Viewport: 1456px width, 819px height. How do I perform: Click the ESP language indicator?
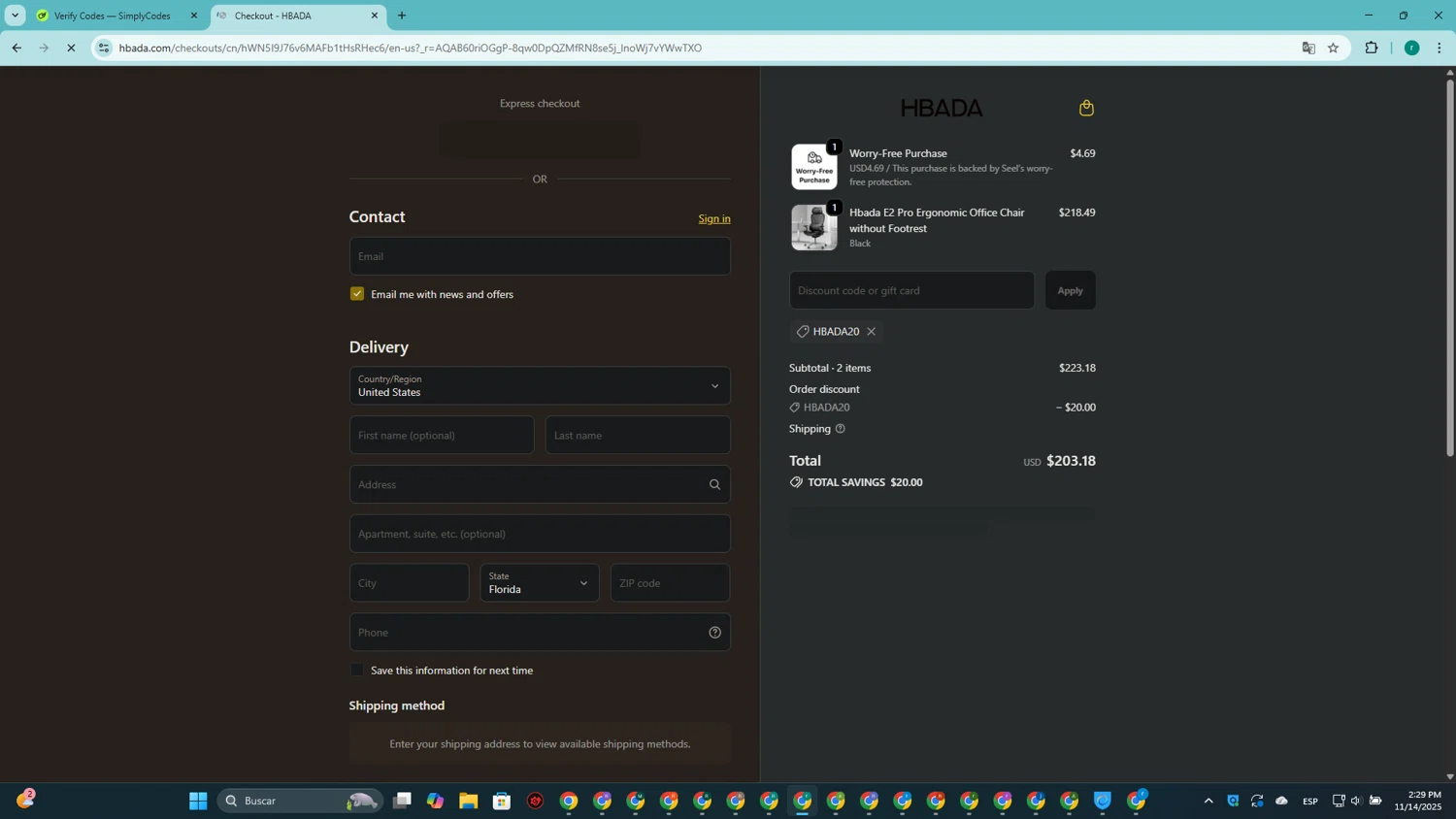pyautogui.click(x=1310, y=801)
